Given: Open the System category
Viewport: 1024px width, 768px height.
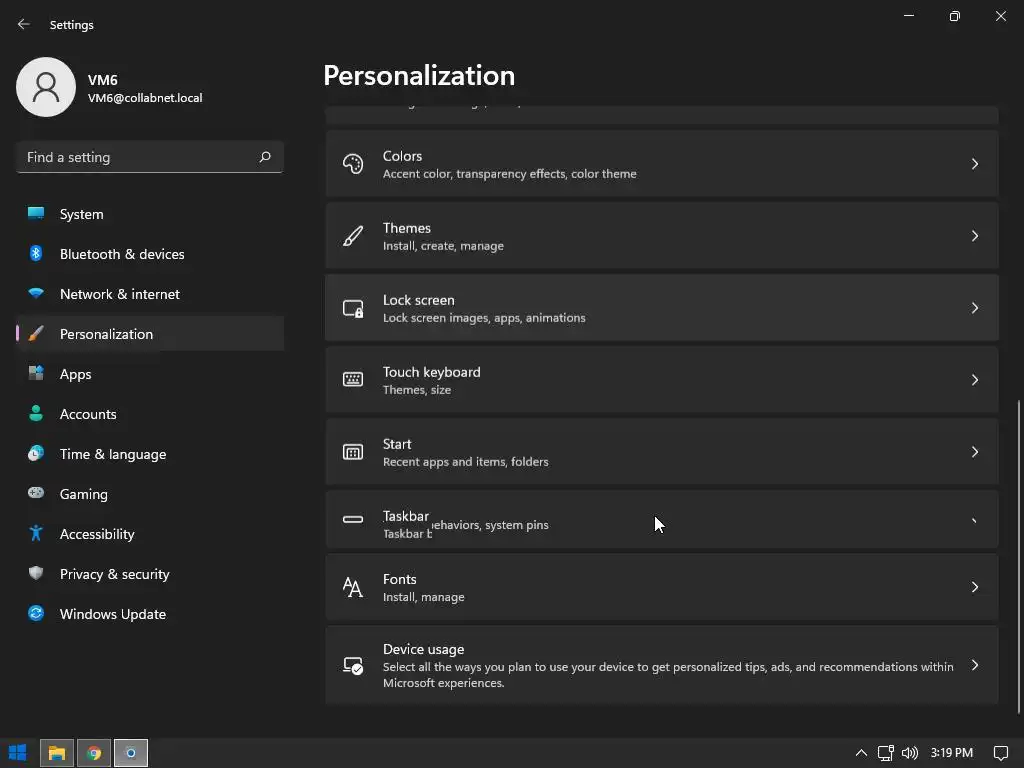Looking at the screenshot, I should point(82,214).
